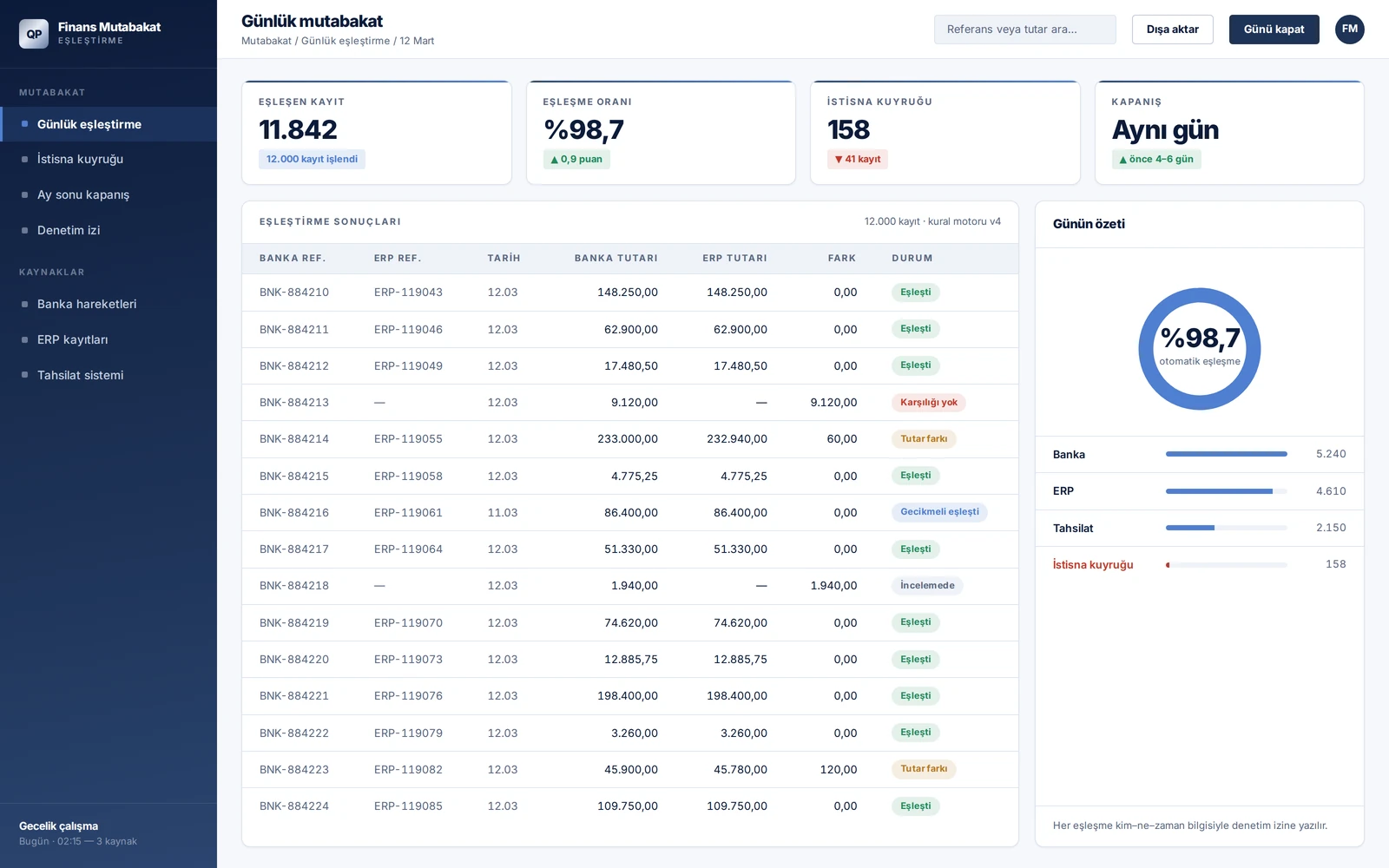Open the FM user avatar
1389x868 pixels.
1350,30
